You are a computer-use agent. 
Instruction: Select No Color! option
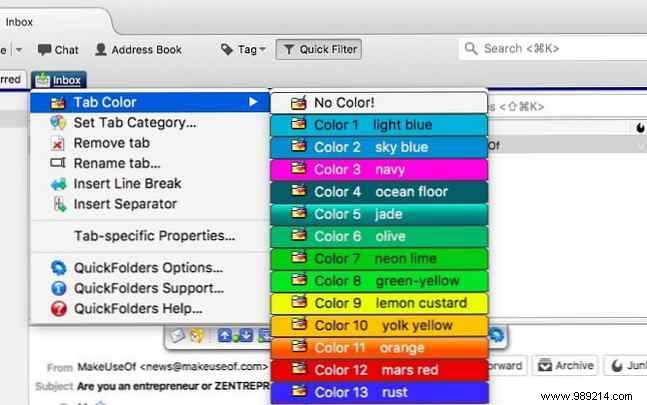click(x=379, y=103)
